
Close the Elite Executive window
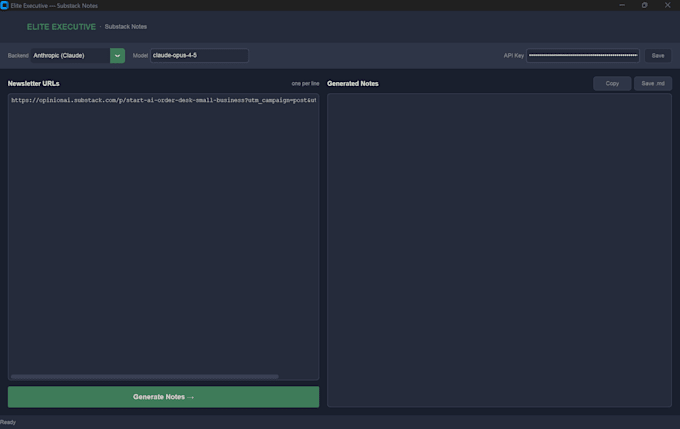point(667,5)
